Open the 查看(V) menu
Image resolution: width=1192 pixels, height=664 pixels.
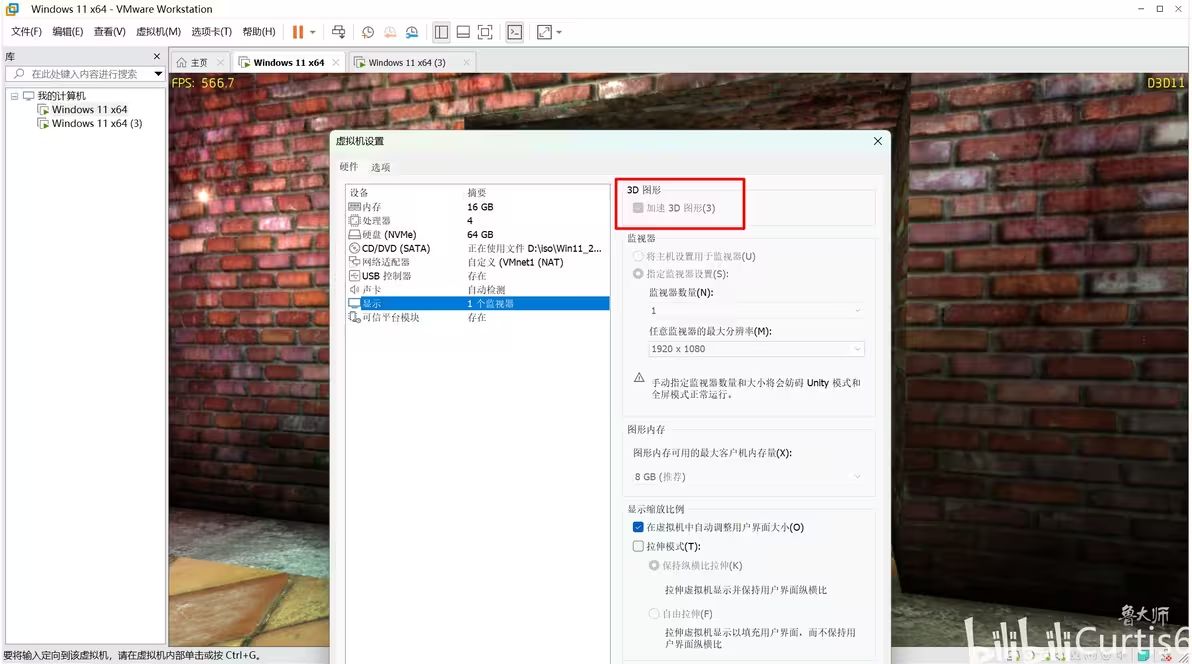(x=109, y=31)
